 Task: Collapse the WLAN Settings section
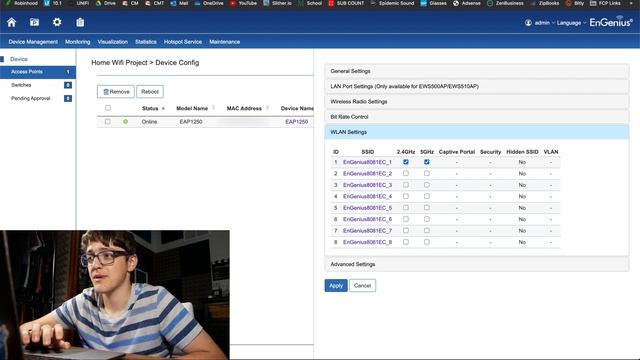[x=477, y=132]
